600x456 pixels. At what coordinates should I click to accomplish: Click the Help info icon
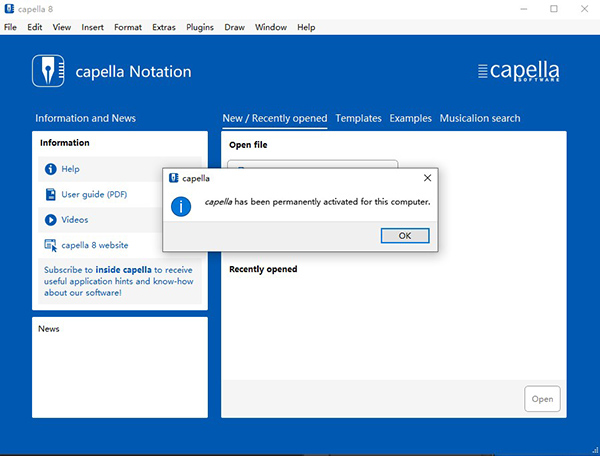51,169
